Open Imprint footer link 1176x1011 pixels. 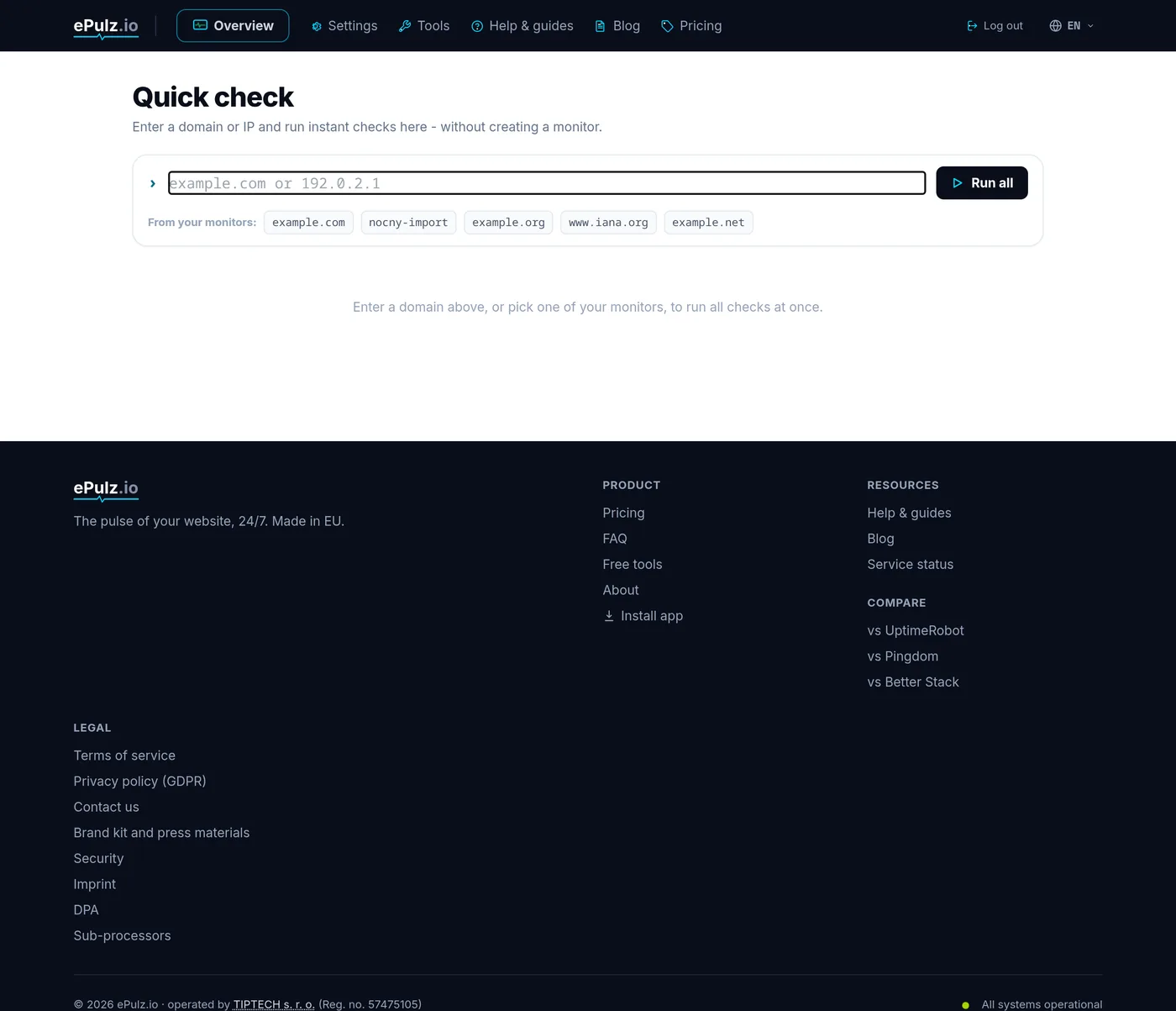(95, 884)
